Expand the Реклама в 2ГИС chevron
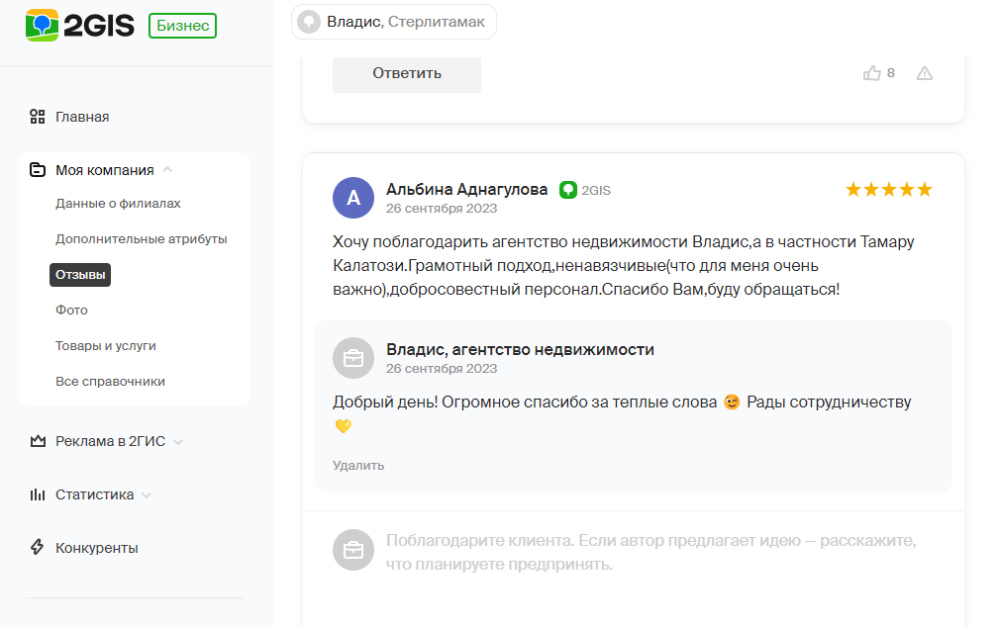Screen dimensions: 1000x627 179,442
